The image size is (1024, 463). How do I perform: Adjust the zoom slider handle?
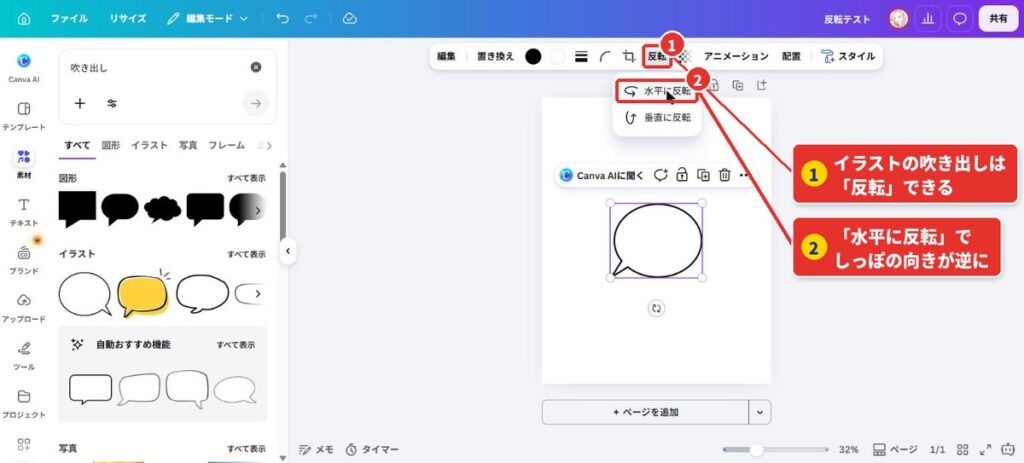(756, 449)
